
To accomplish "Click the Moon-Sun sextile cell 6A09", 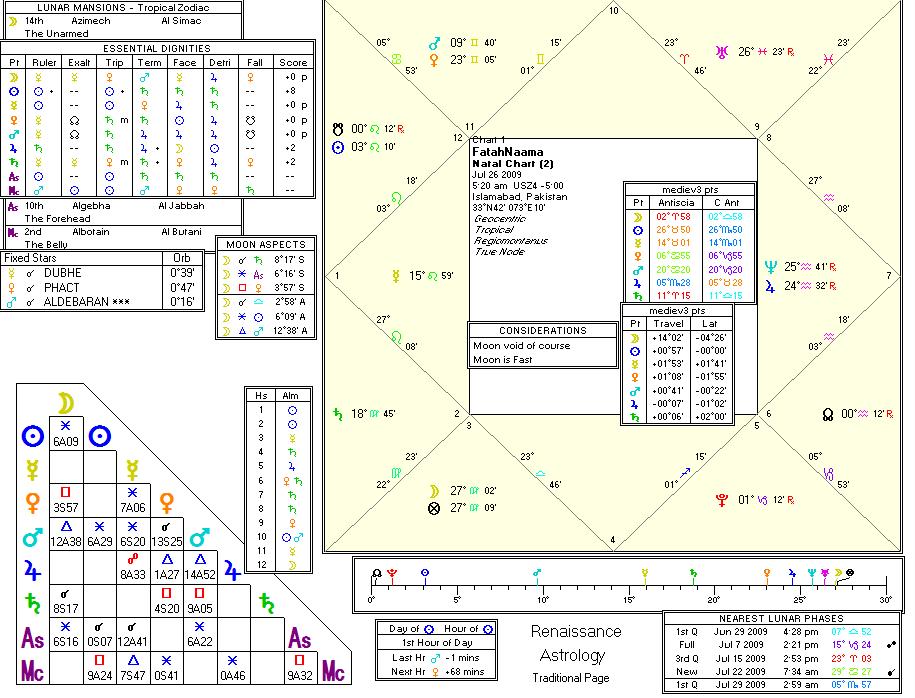I will click(x=66, y=434).
